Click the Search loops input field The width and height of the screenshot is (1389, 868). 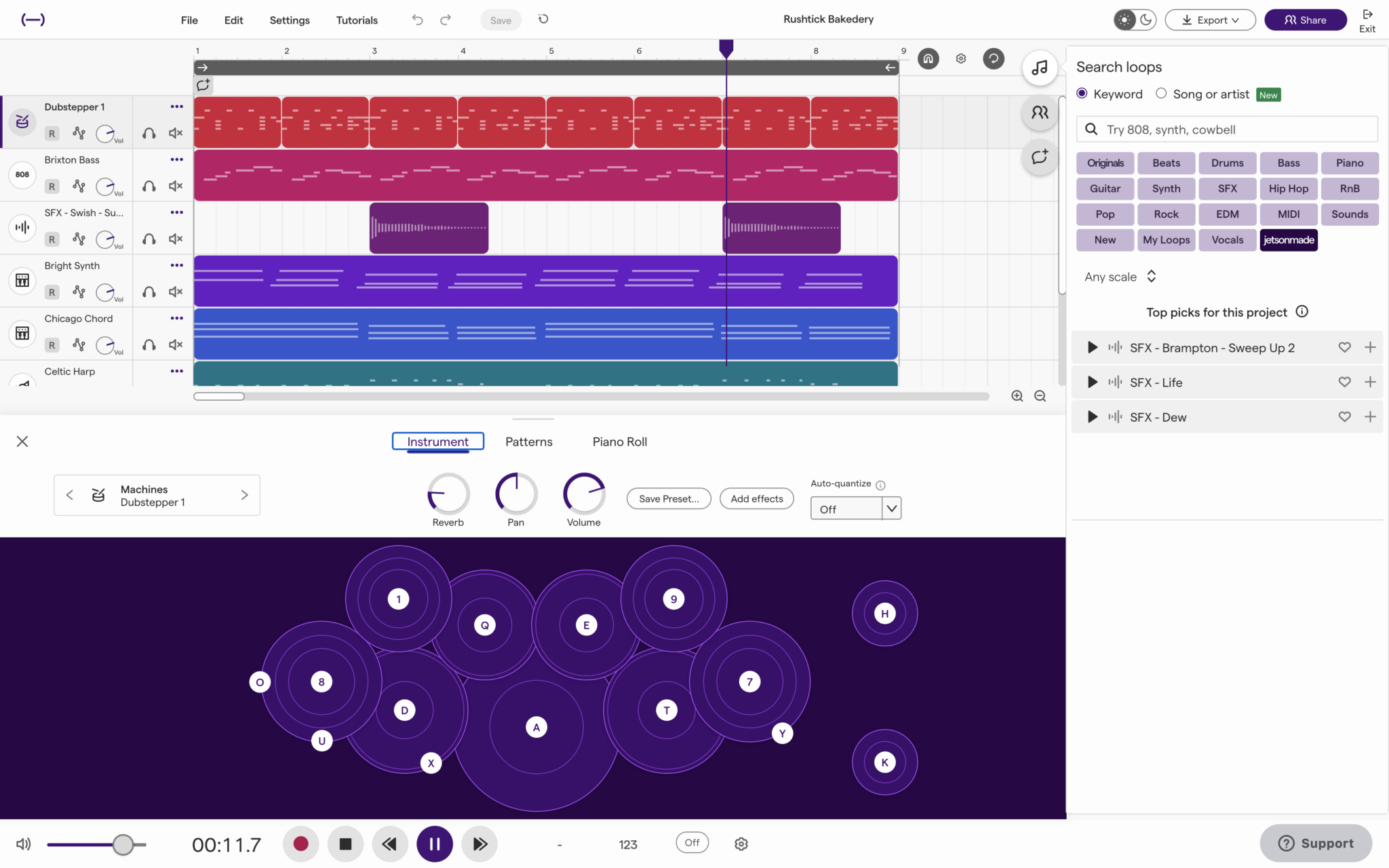coord(1228,129)
